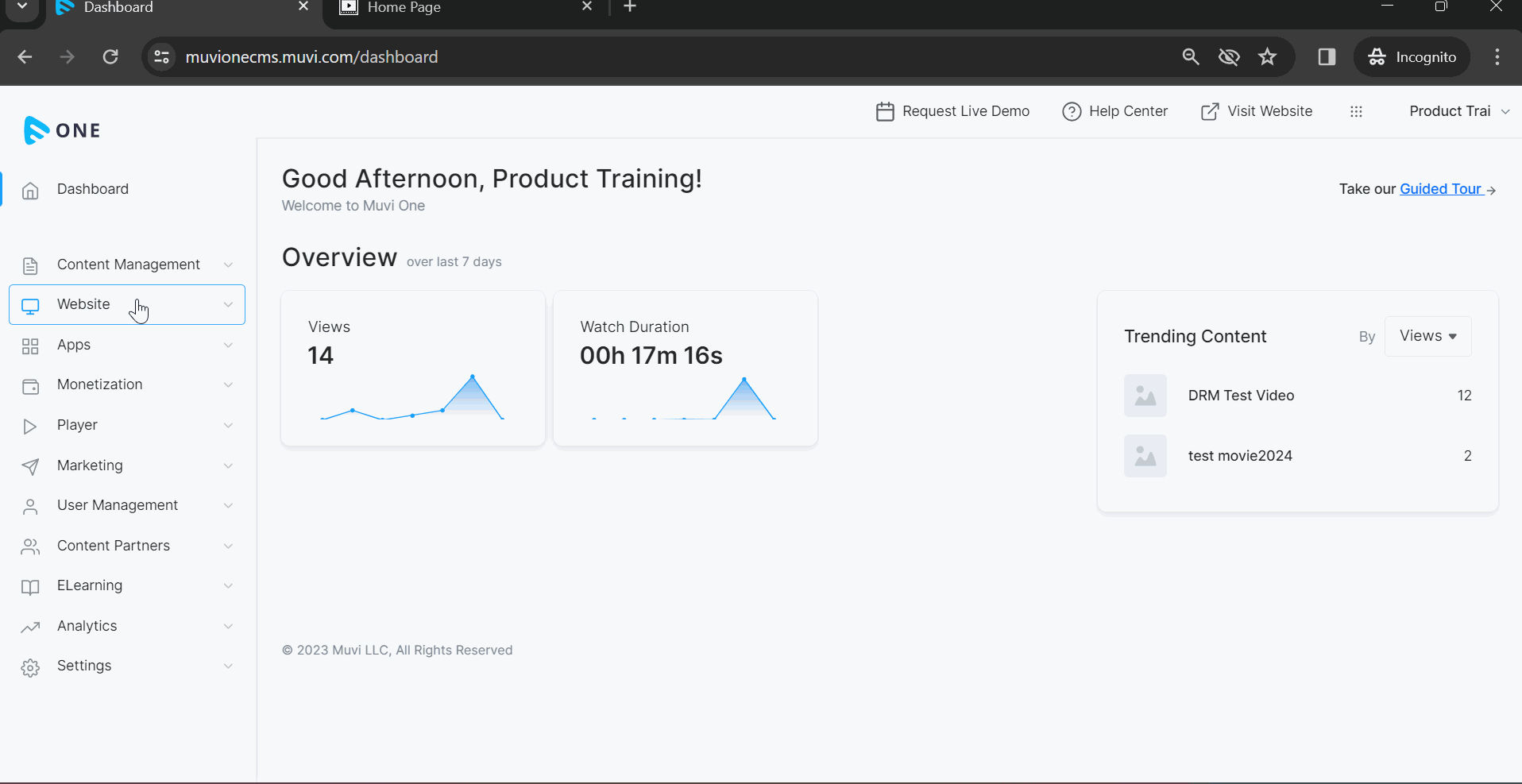Image resolution: width=1522 pixels, height=784 pixels.
Task: Click Request Live Demo button
Action: point(952,112)
